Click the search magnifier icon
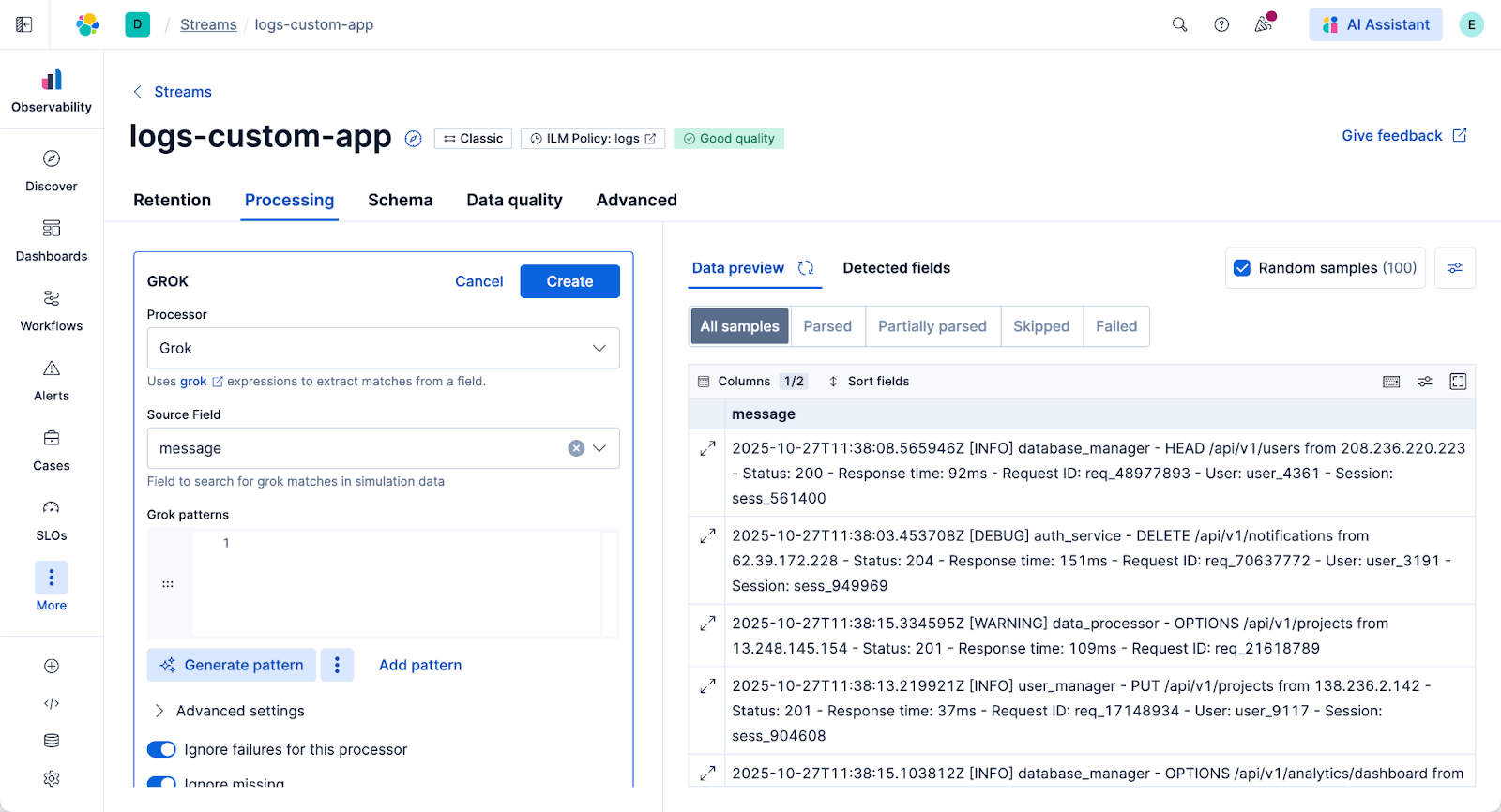 (x=1179, y=25)
